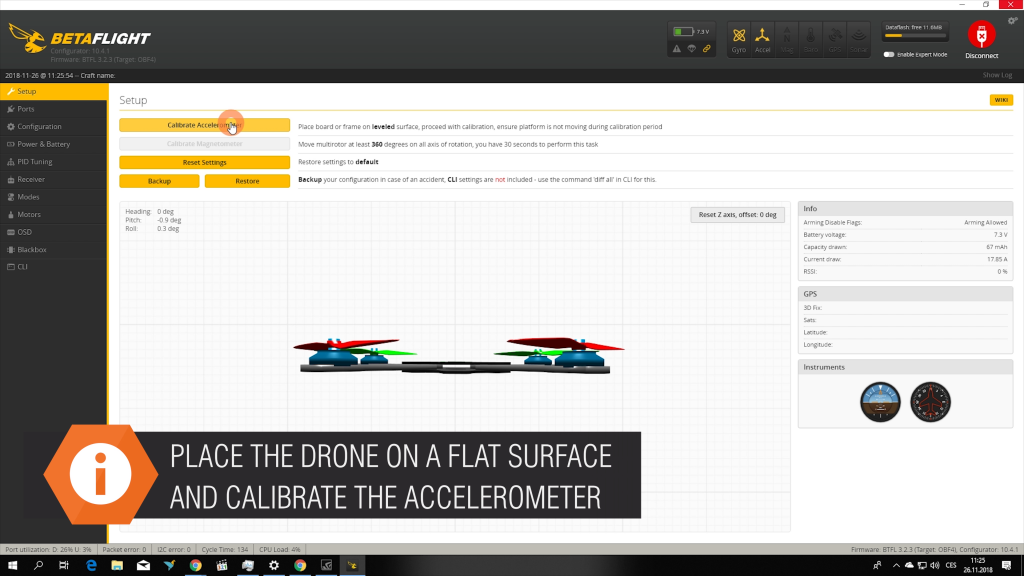The width and height of the screenshot is (1024, 576).
Task: Click the Betaflight bee logo
Action: [27, 39]
